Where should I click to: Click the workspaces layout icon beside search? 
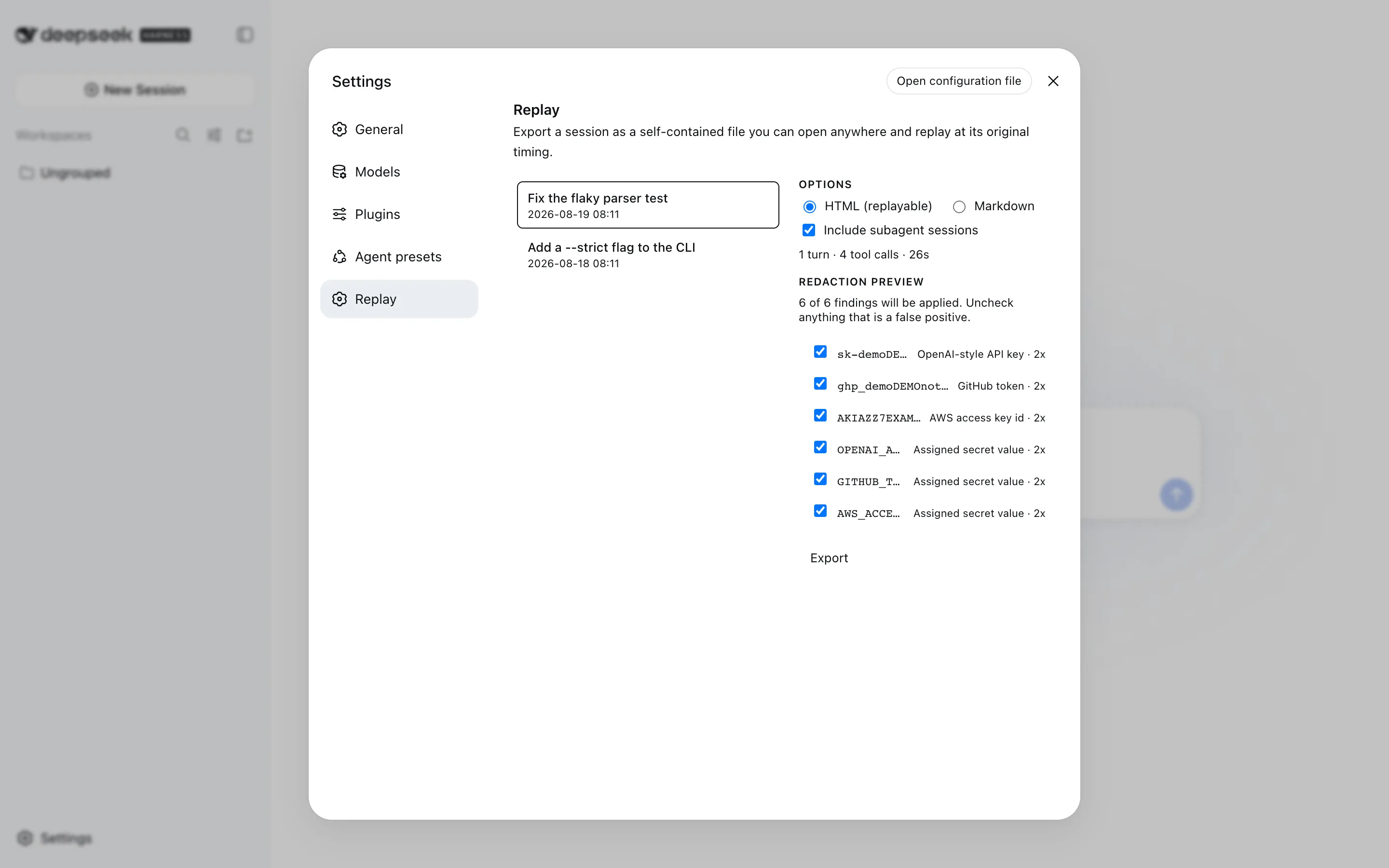pos(214,135)
